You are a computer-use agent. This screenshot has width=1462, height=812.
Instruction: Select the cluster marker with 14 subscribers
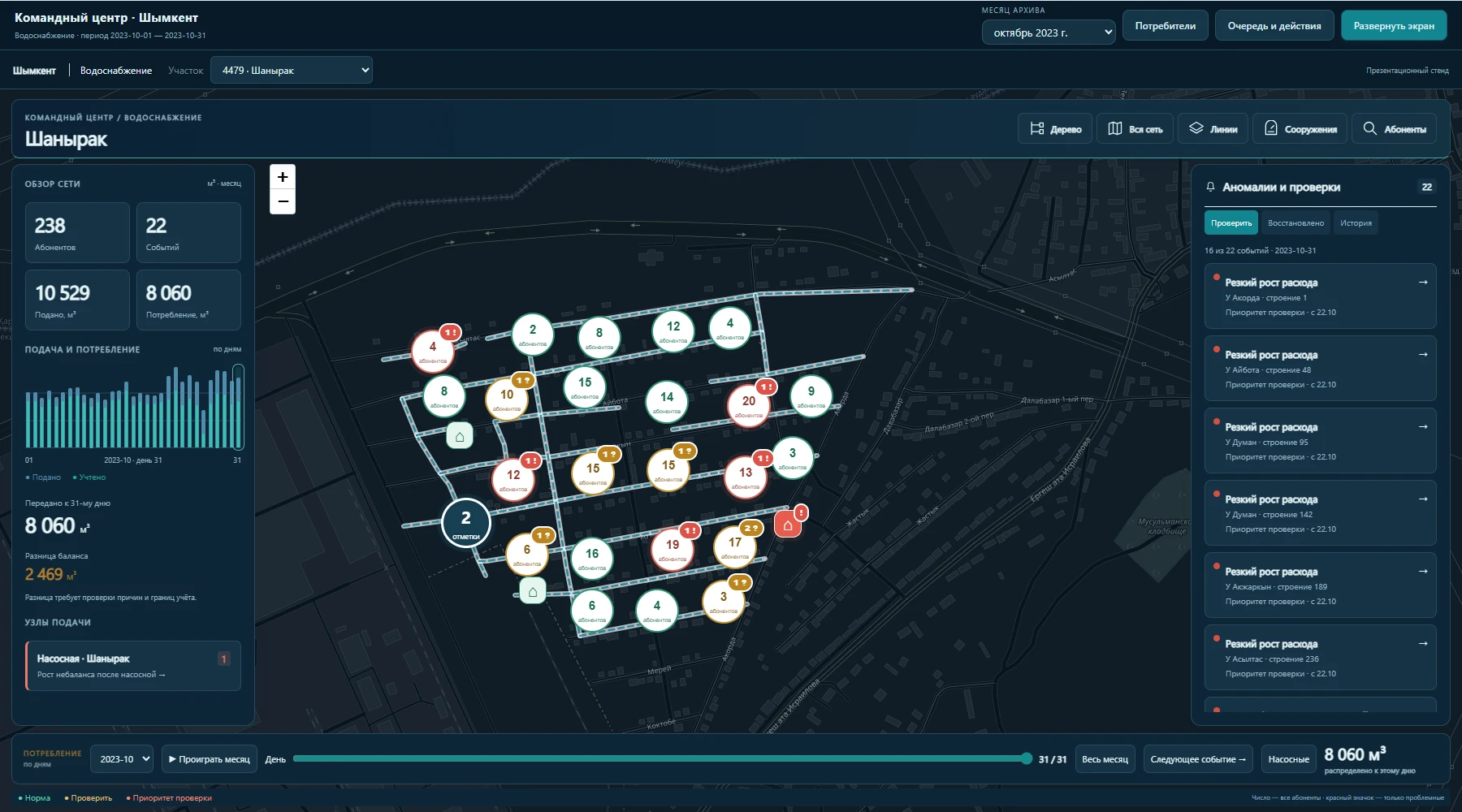click(667, 401)
